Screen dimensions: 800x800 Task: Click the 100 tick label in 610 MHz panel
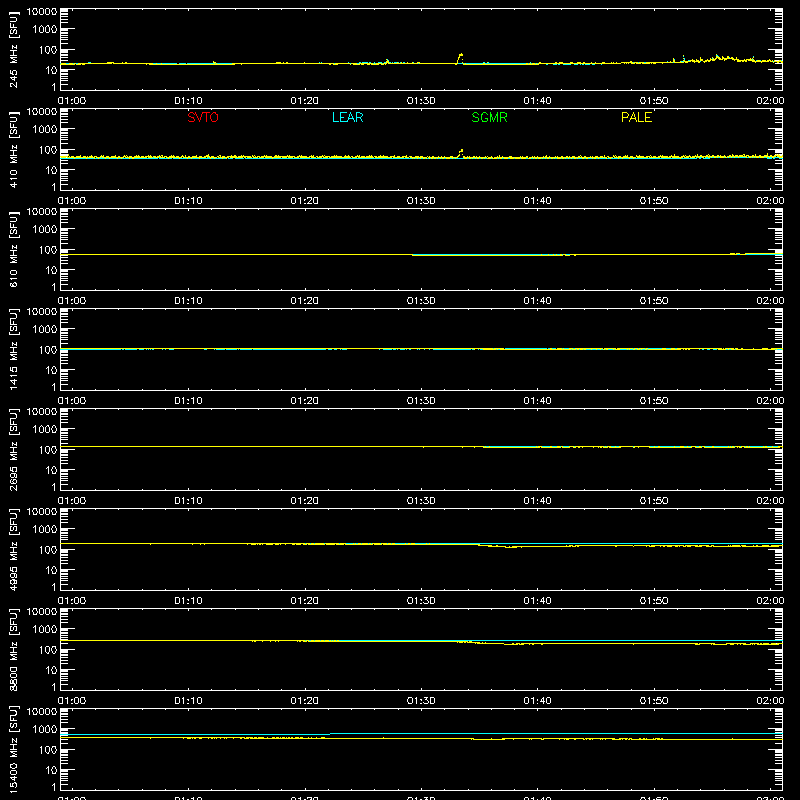pyautogui.click(x=48, y=250)
